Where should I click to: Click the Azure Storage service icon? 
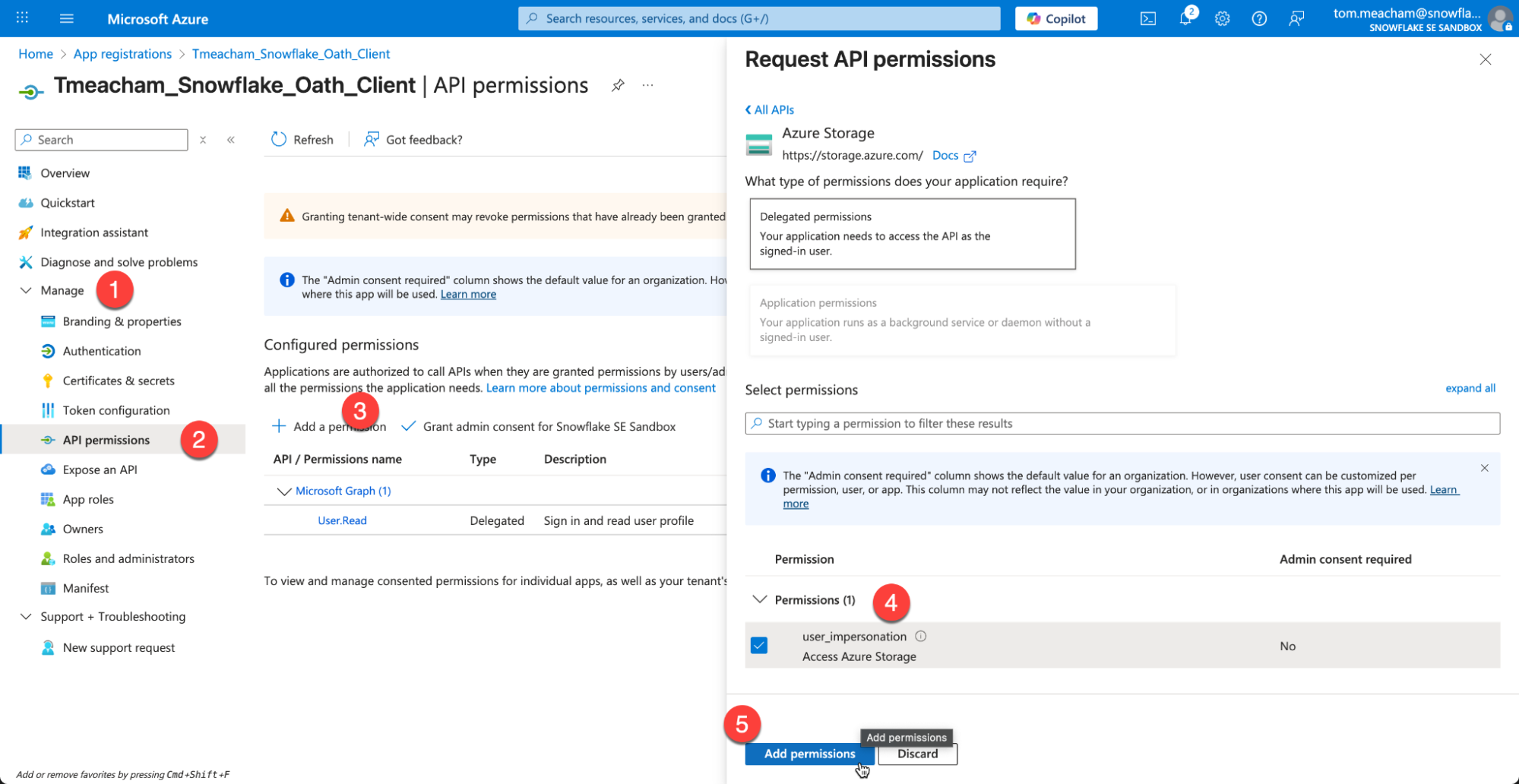(x=758, y=144)
